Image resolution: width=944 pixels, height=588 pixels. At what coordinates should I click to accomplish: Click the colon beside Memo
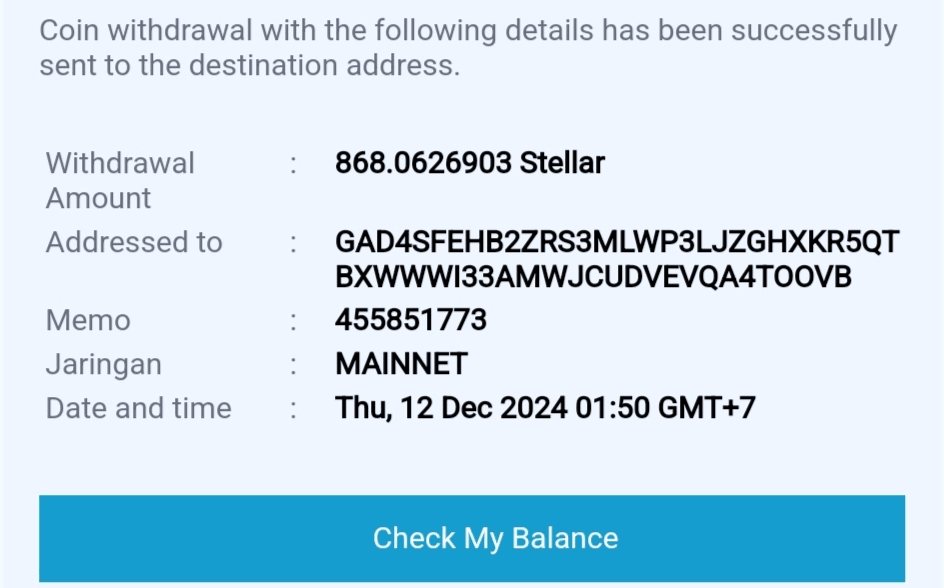294,320
